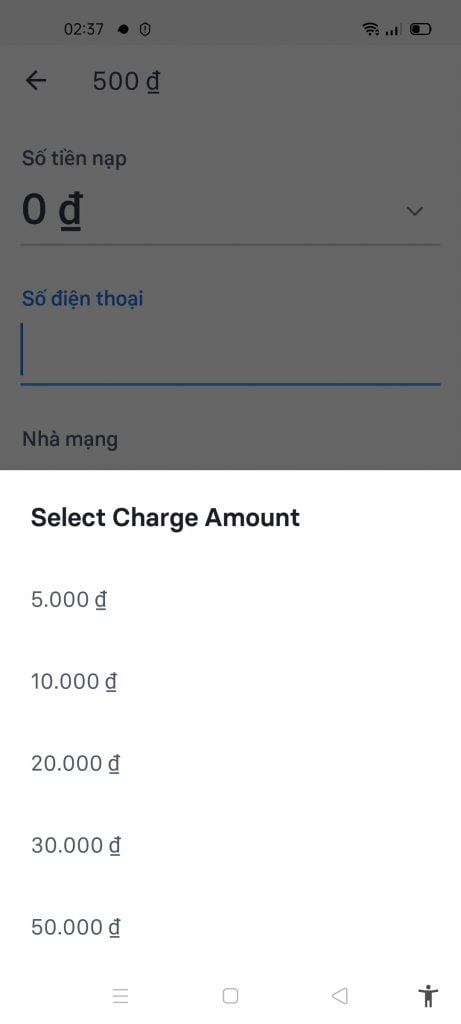Screen dimensions: 461x1024
Task: Tap the Select Charge Amount heading
Action: point(165,517)
